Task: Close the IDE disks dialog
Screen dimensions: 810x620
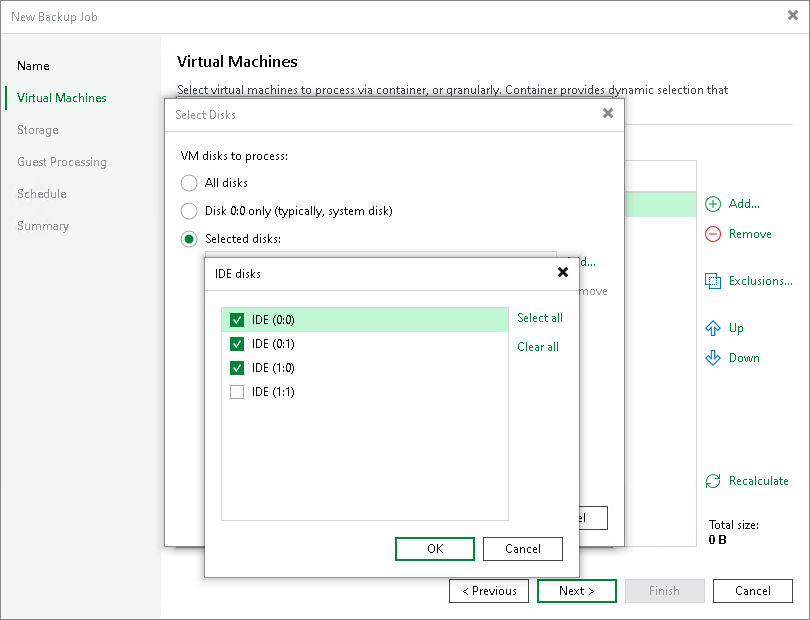Action: pos(563,272)
